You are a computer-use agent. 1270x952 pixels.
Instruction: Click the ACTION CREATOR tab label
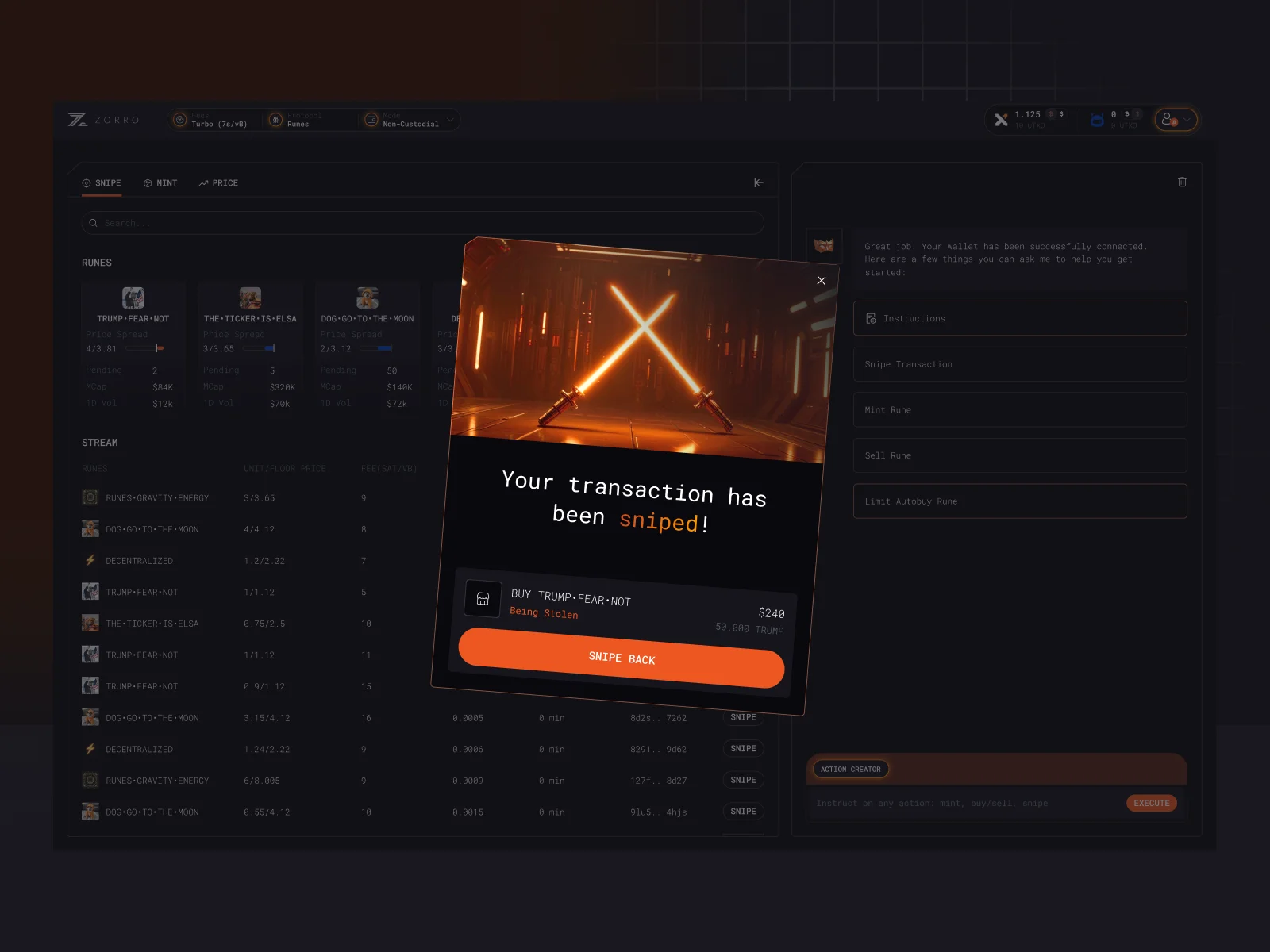(850, 769)
